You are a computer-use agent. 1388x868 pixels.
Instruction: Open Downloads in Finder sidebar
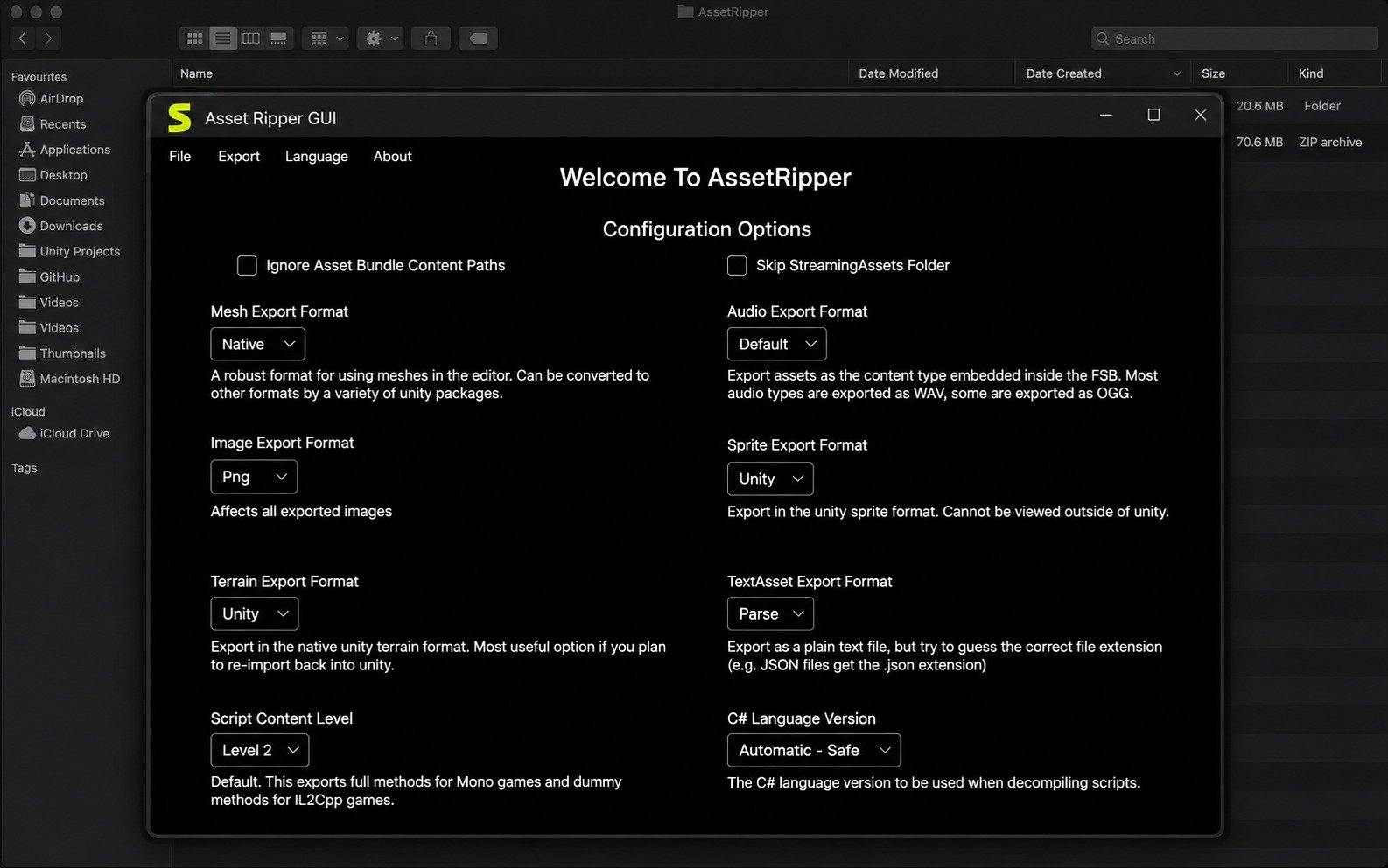point(60,226)
